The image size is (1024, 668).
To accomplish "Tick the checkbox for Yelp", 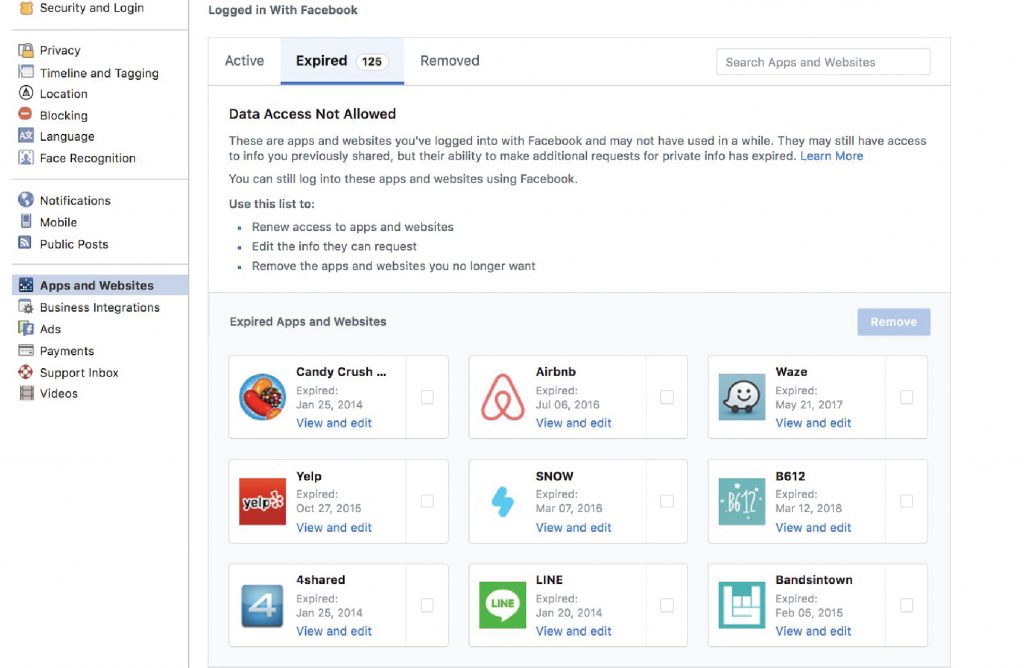I will pyautogui.click(x=426, y=500).
